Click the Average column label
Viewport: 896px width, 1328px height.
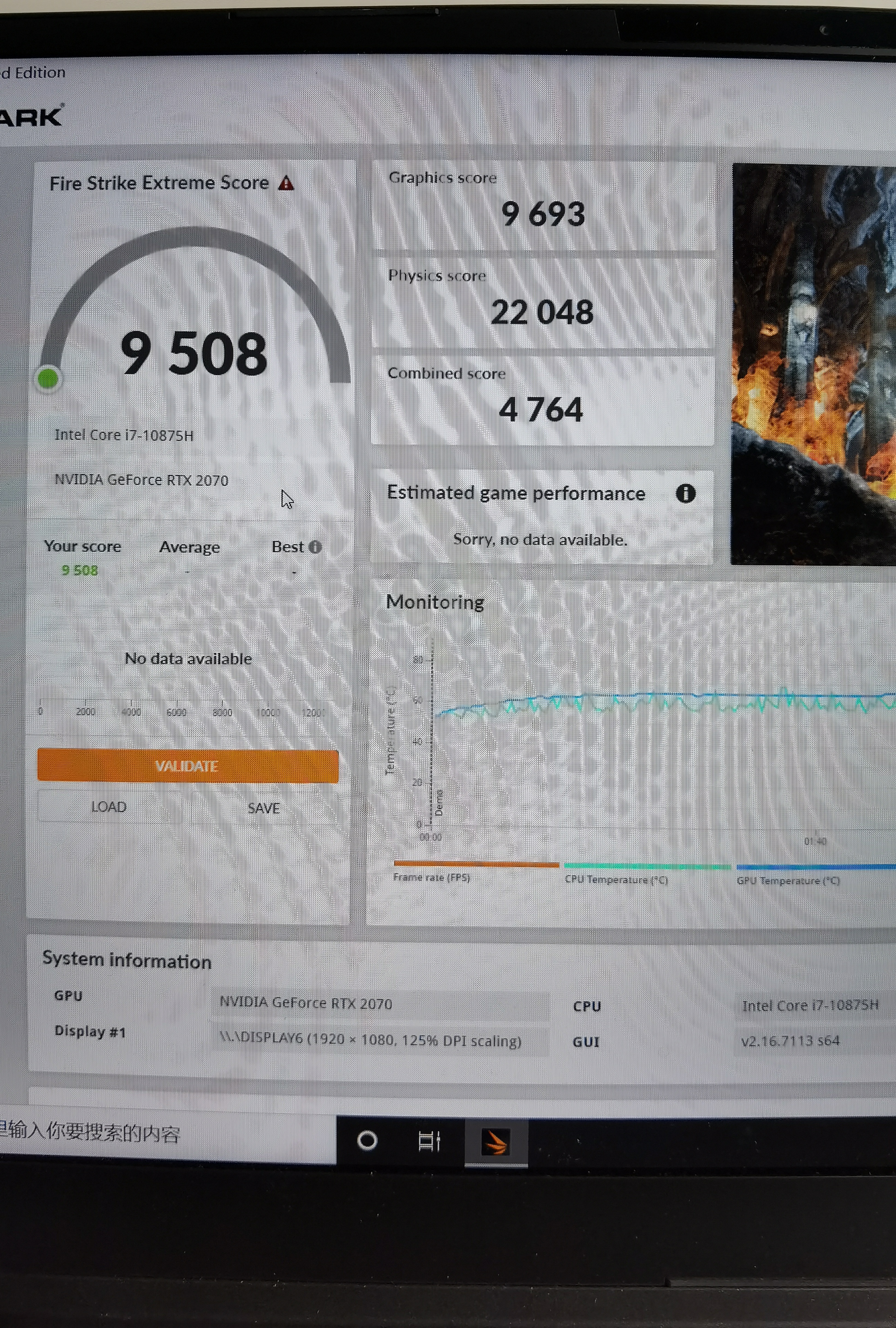point(189,547)
